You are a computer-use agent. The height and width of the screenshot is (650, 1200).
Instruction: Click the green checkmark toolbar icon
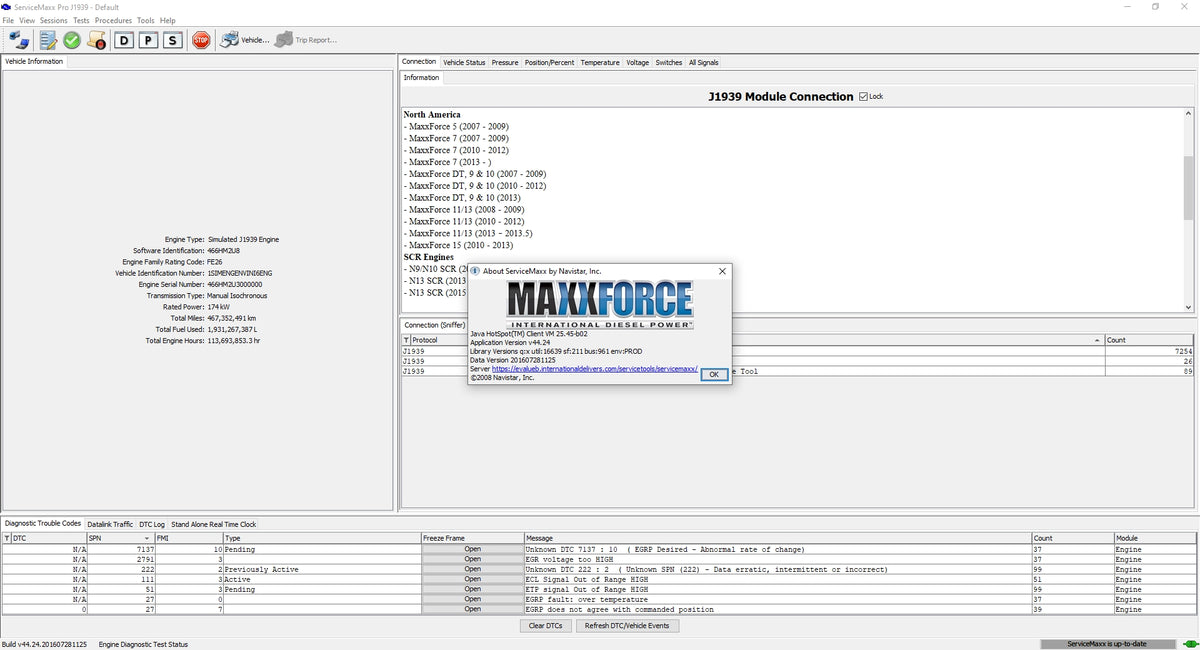point(72,40)
